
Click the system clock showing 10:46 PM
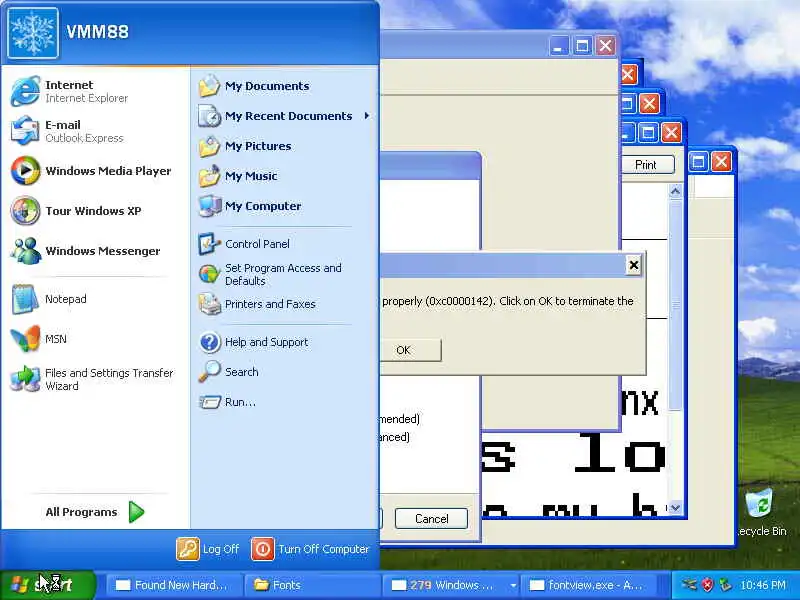click(763, 585)
